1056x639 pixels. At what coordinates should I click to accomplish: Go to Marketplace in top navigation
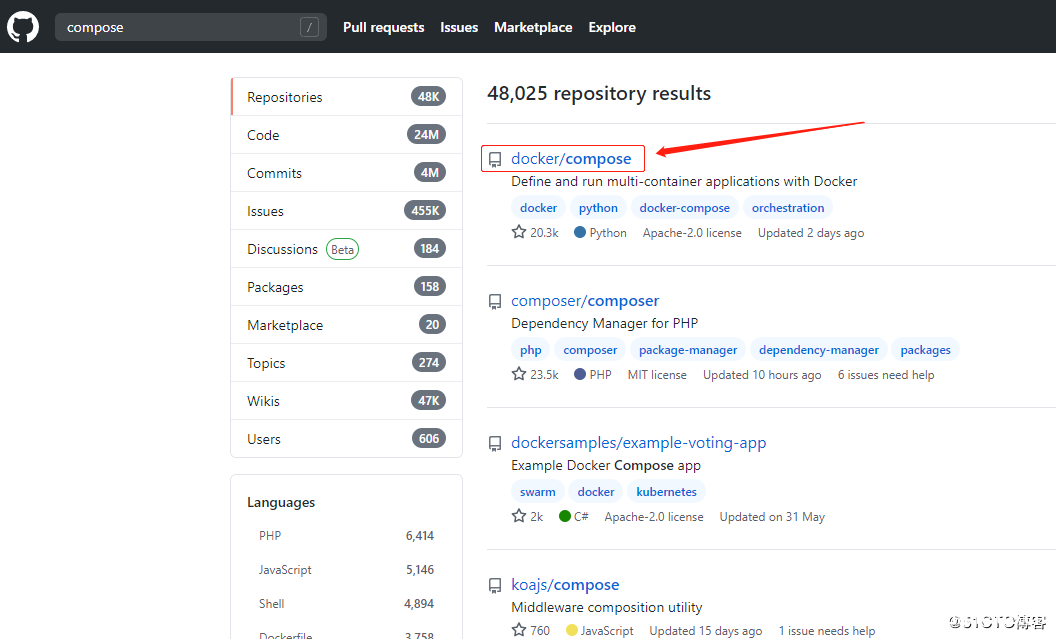[533, 27]
